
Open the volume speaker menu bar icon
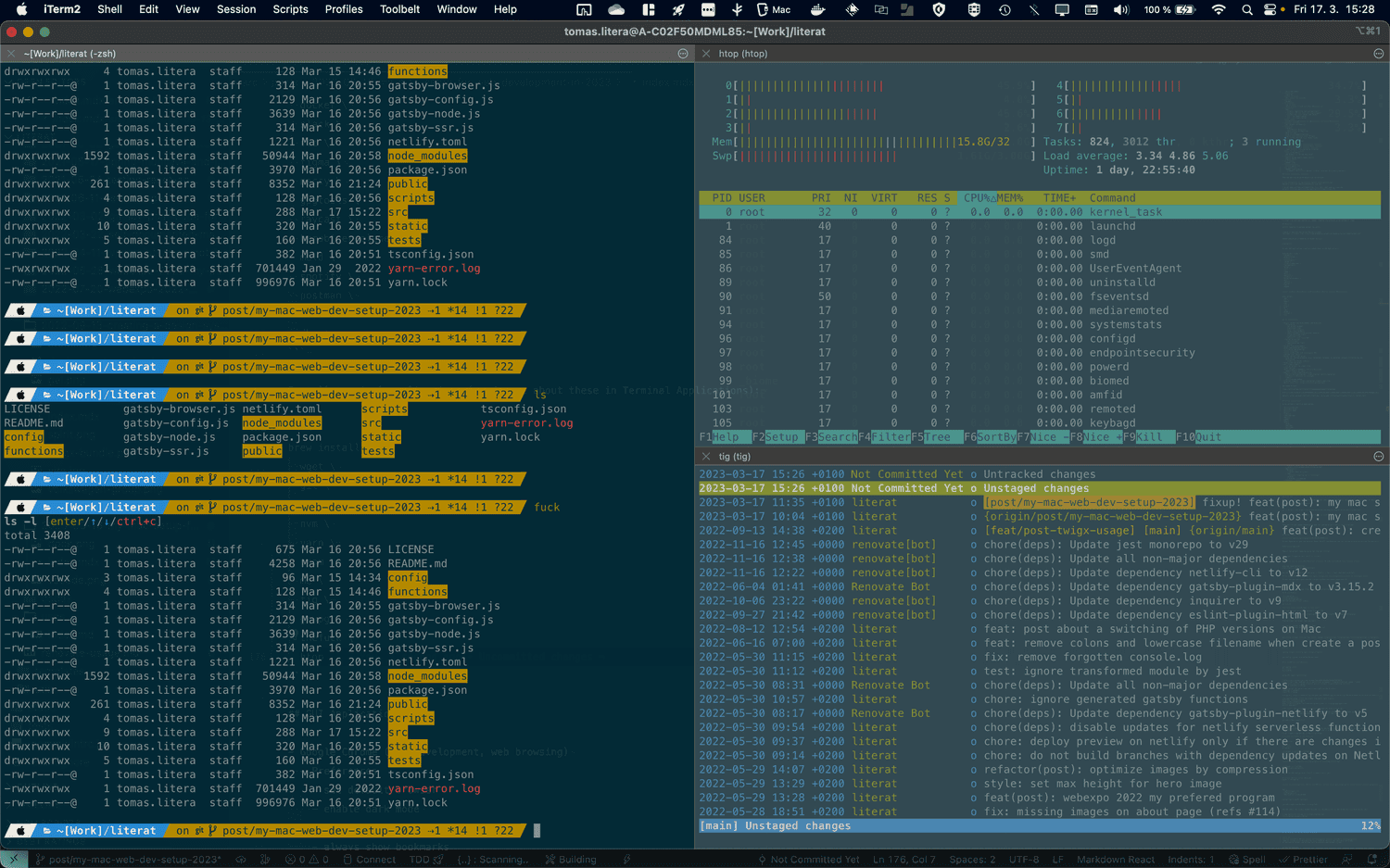(1120, 9)
